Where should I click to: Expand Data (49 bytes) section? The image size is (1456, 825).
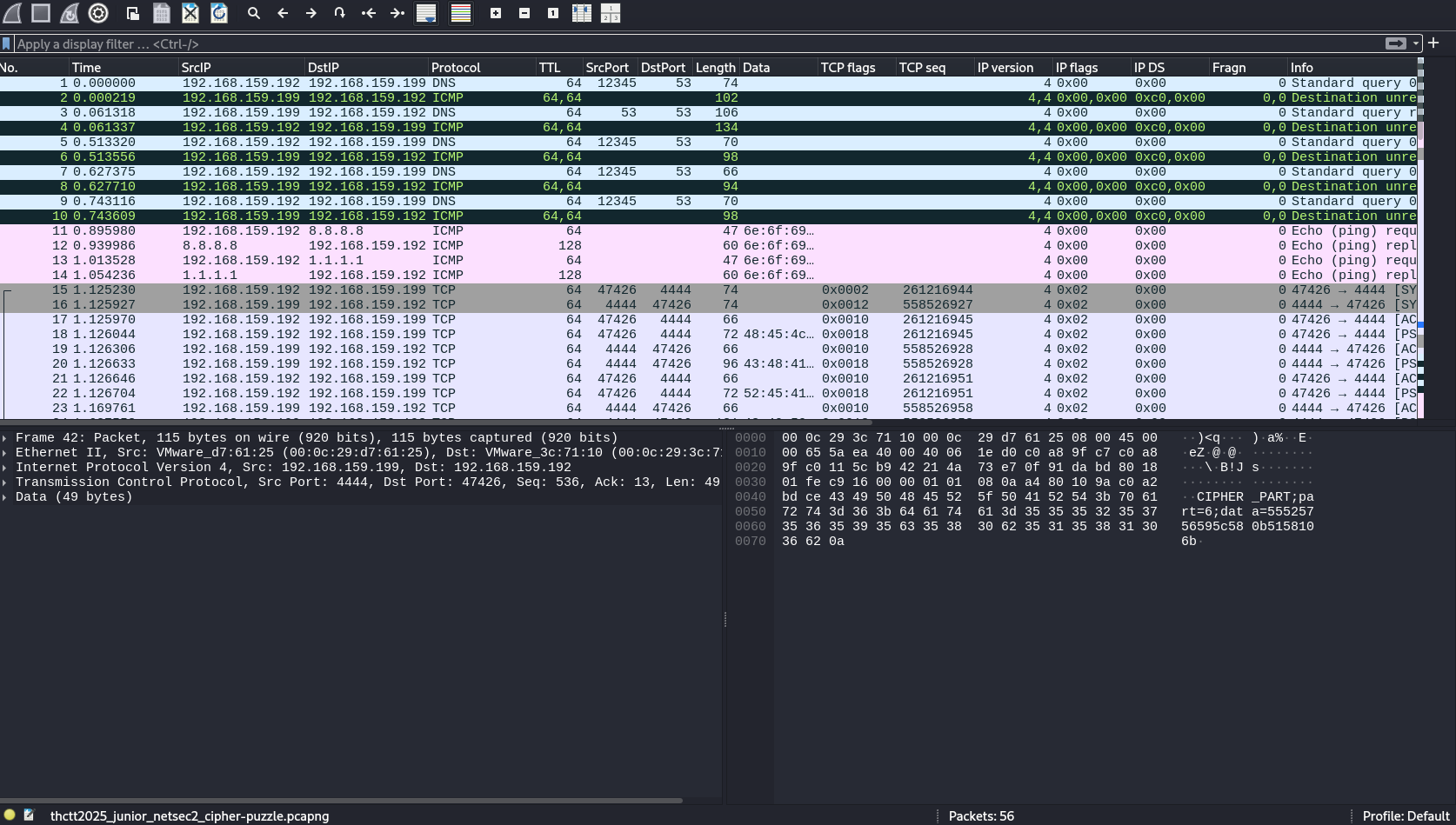click(x=5, y=497)
